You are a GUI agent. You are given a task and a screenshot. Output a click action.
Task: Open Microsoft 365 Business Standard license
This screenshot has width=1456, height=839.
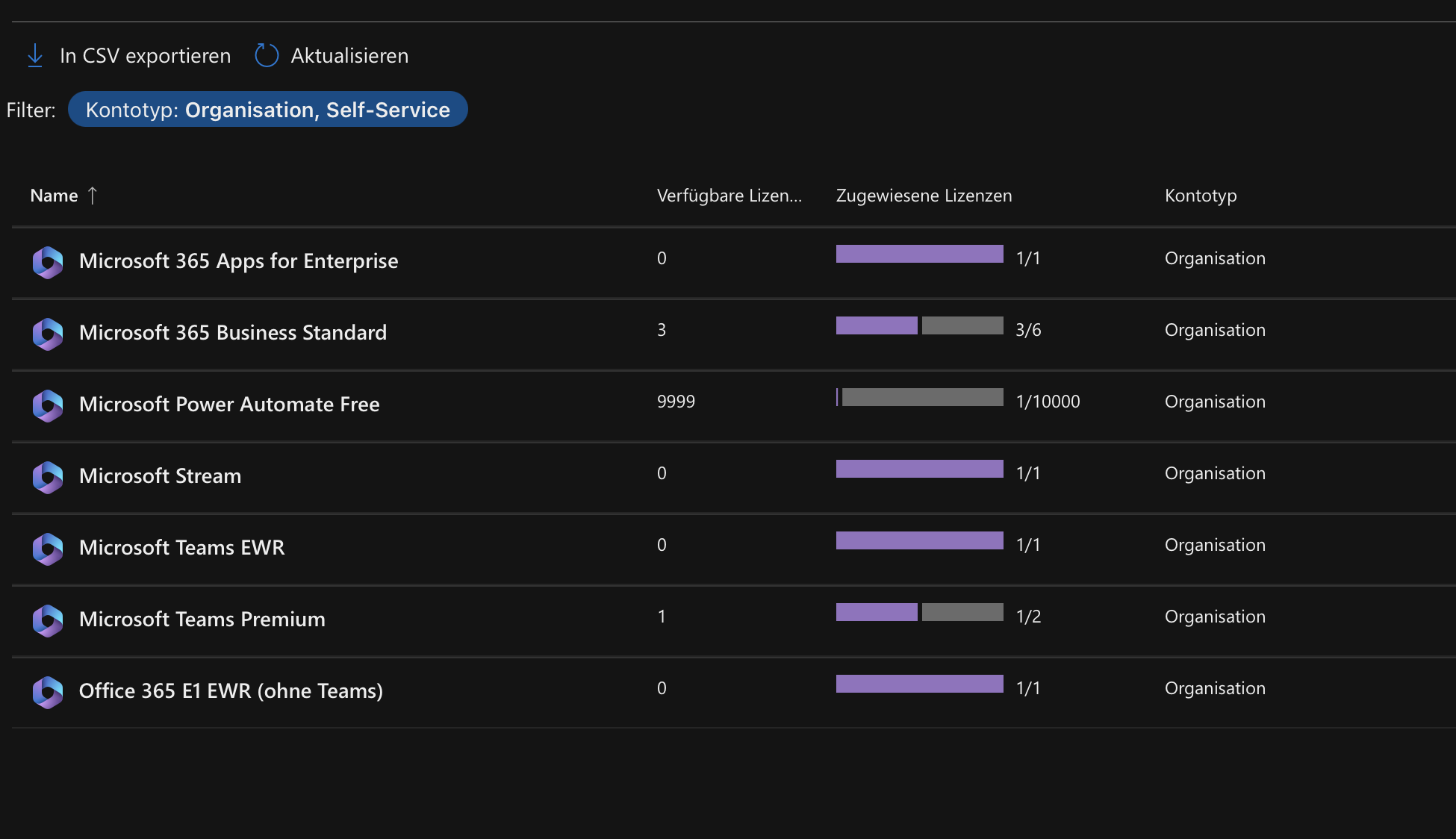[x=233, y=333]
